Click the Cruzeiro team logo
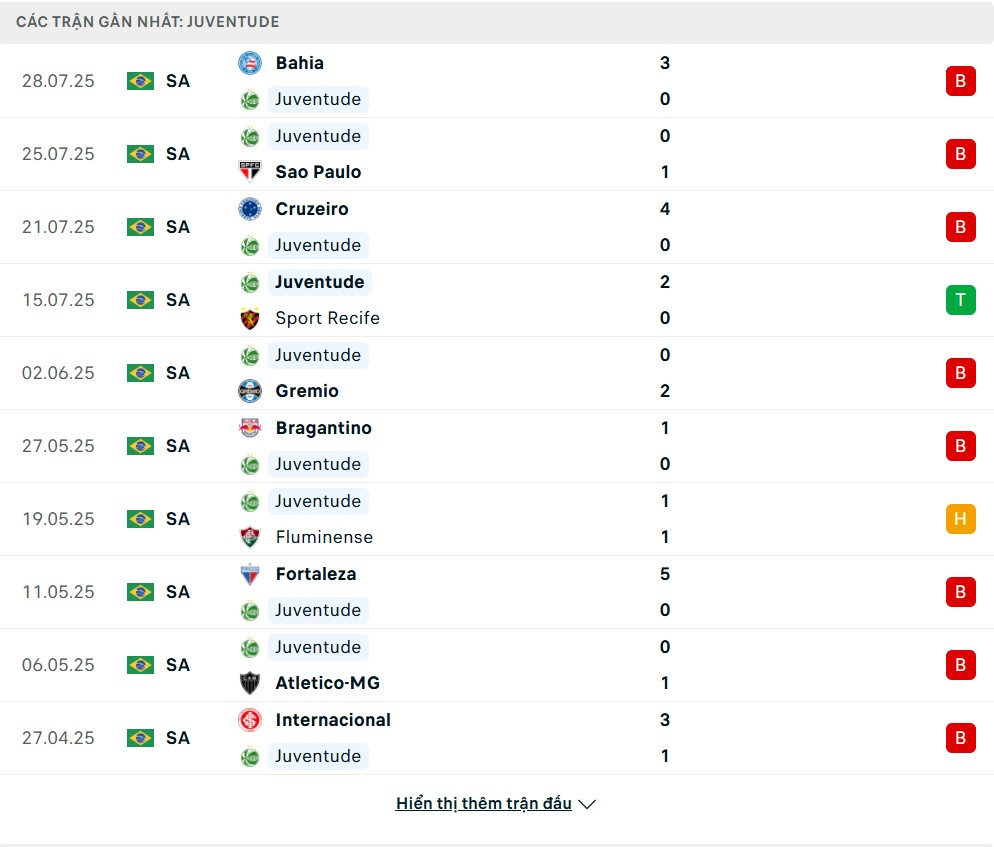The height and width of the screenshot is (847, 994). pos(249,209)
